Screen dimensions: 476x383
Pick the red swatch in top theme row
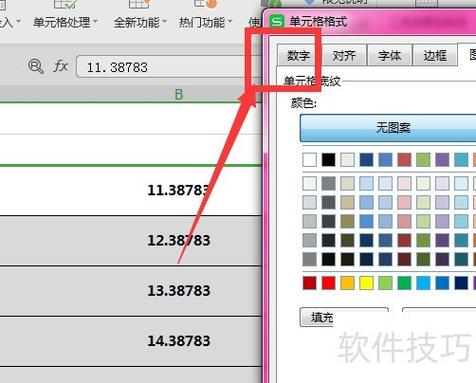[x=404, y=160]
